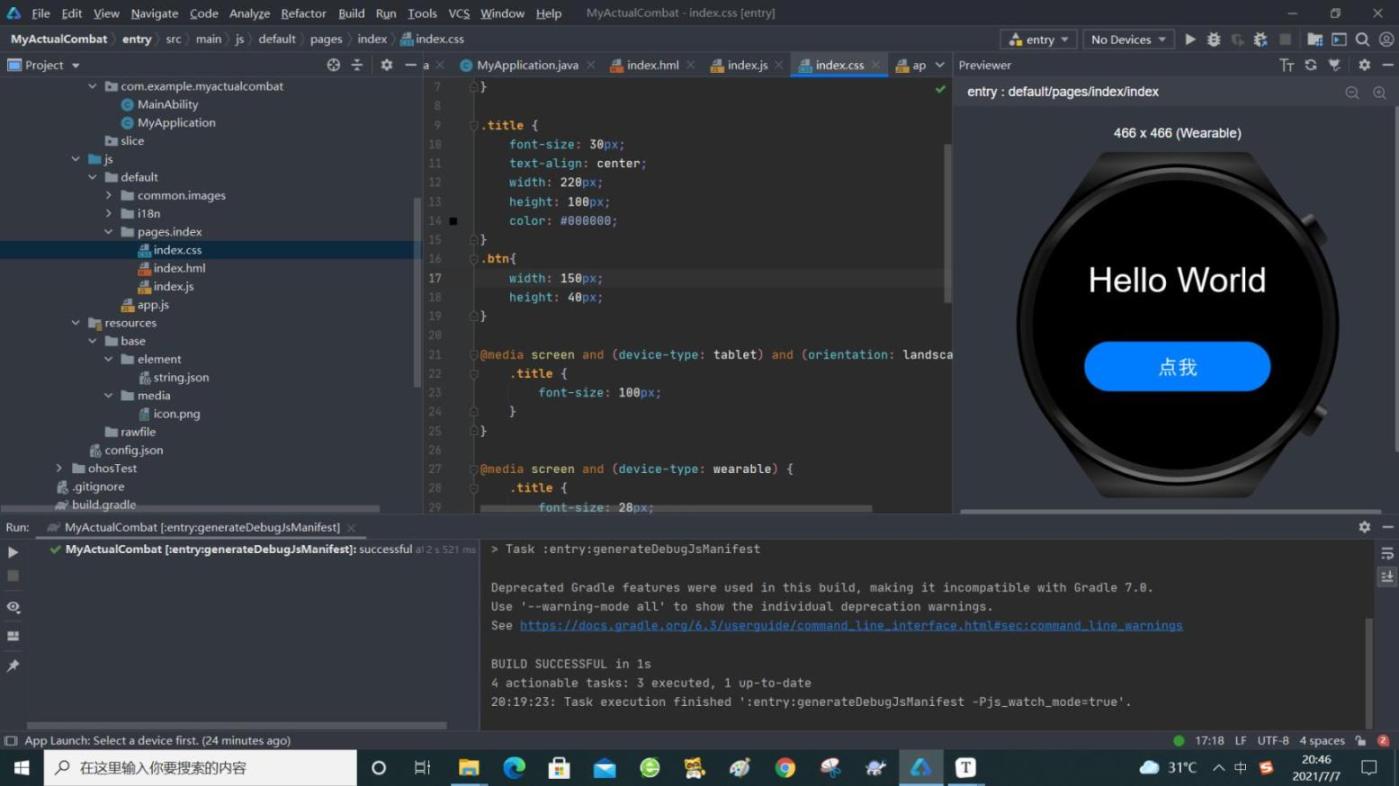Viewport: 1399px width, 786px height.
Task: Toggle soft-wrap in Run console
Action: [1386, 553]
